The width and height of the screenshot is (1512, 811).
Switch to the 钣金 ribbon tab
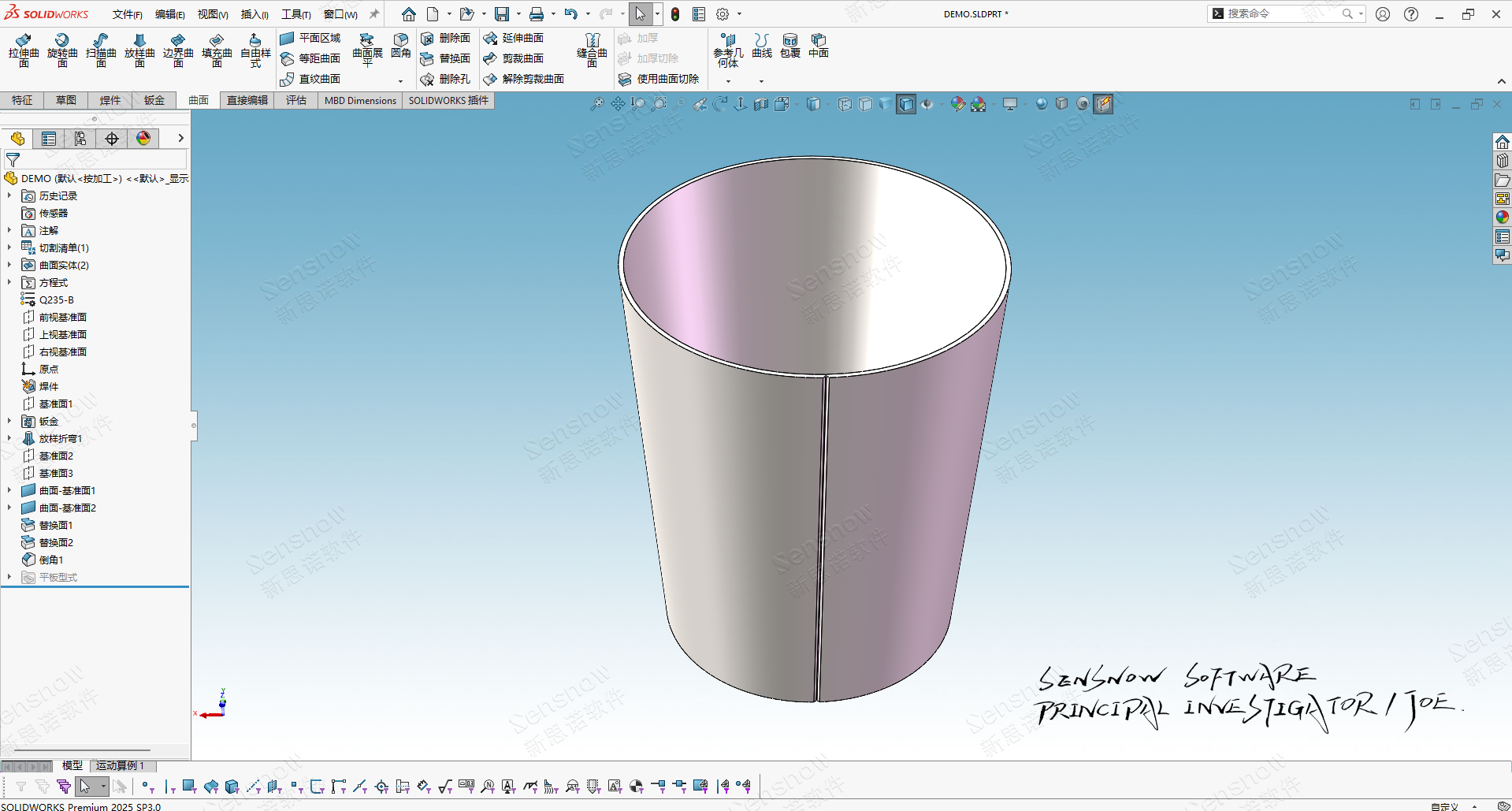(154, 100)
